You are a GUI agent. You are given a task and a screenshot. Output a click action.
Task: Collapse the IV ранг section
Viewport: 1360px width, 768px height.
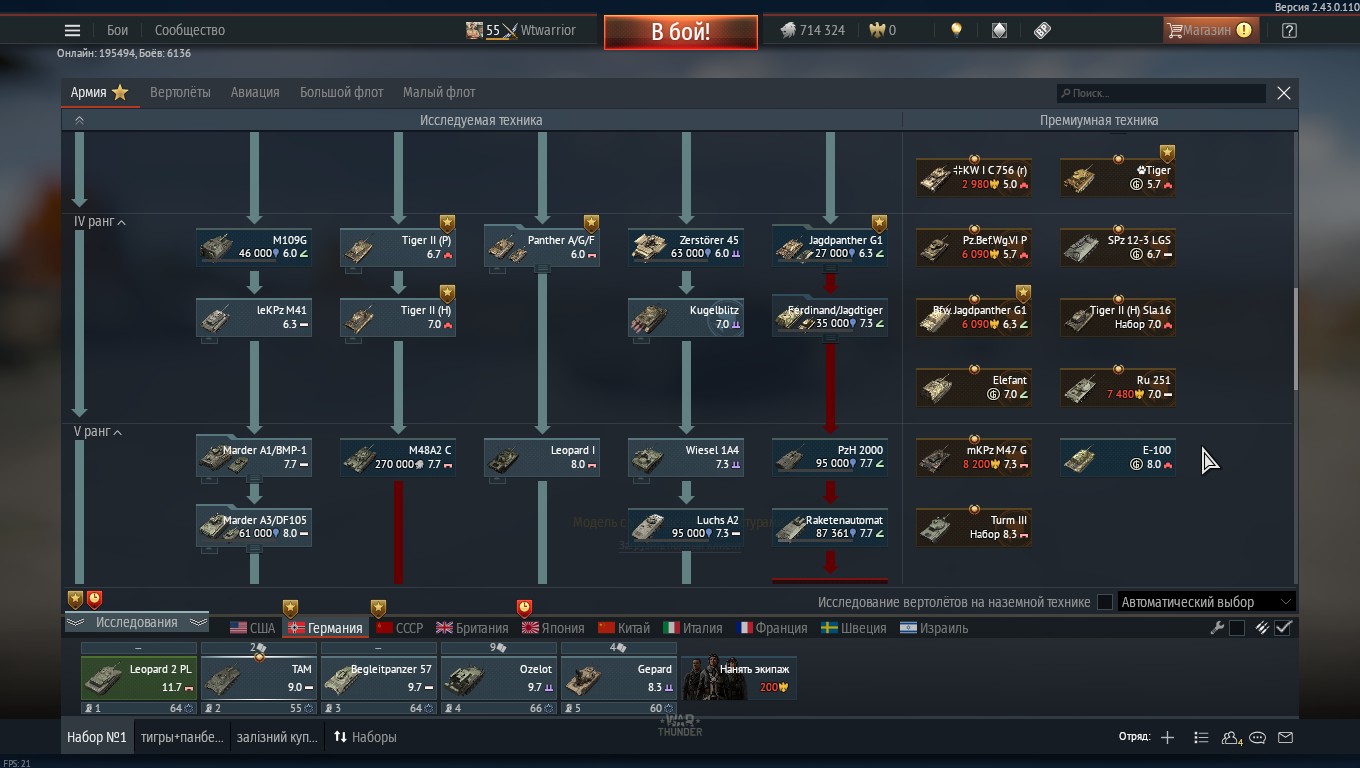[99, 222]
